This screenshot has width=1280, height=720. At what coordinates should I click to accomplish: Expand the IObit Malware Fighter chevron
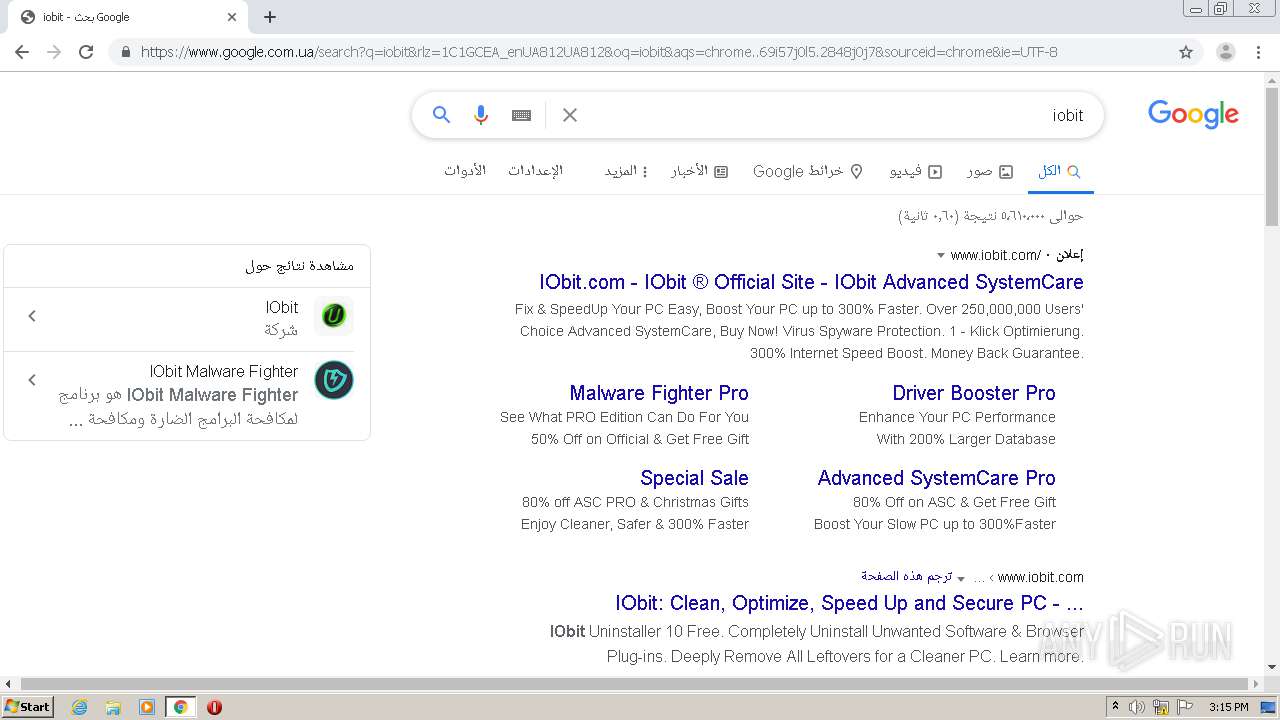click(x=32, y=380)
